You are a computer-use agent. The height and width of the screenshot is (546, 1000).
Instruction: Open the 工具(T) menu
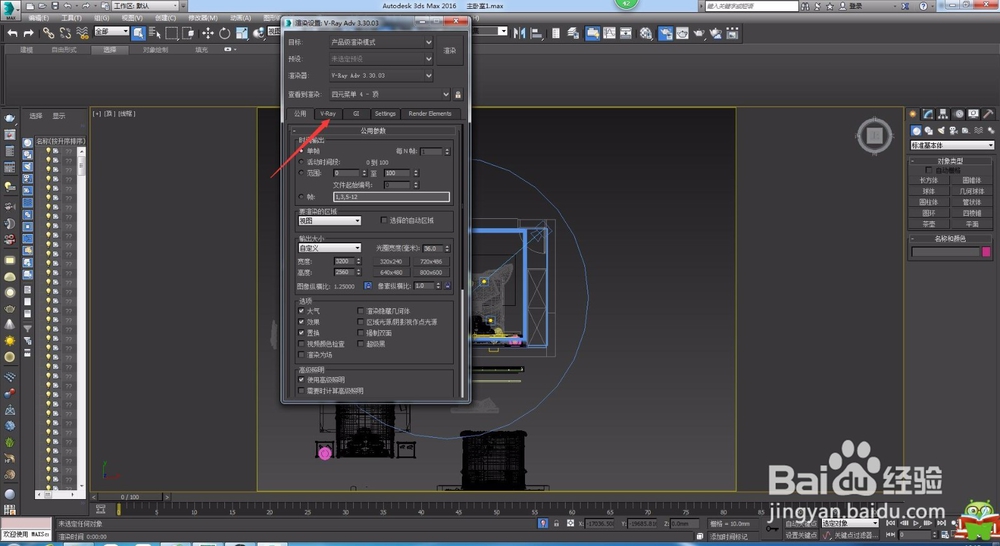(71, 18)
